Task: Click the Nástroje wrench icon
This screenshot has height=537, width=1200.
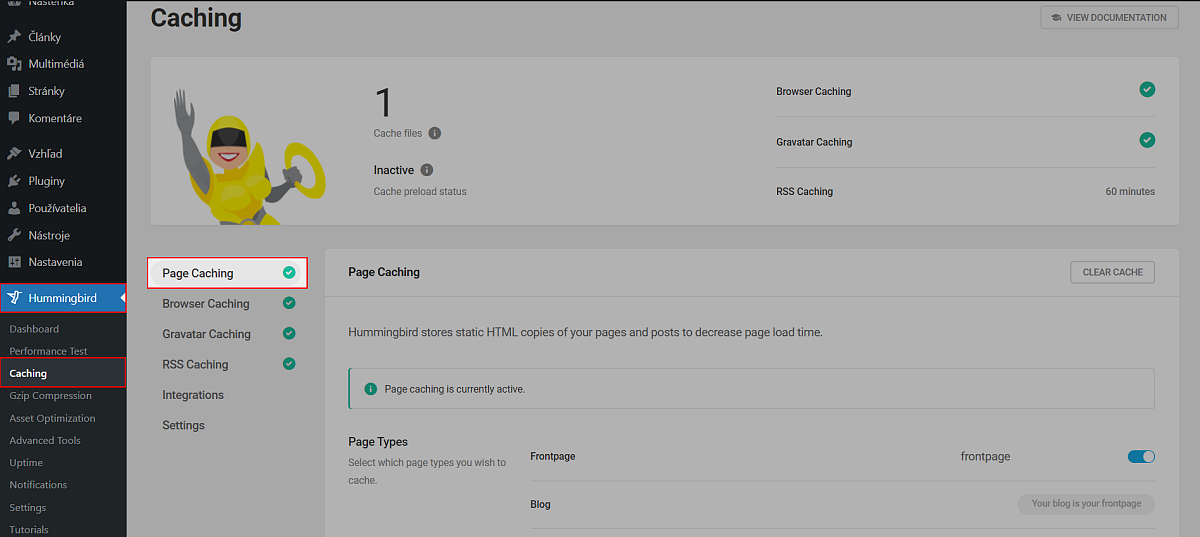Action: click(14, 235)
